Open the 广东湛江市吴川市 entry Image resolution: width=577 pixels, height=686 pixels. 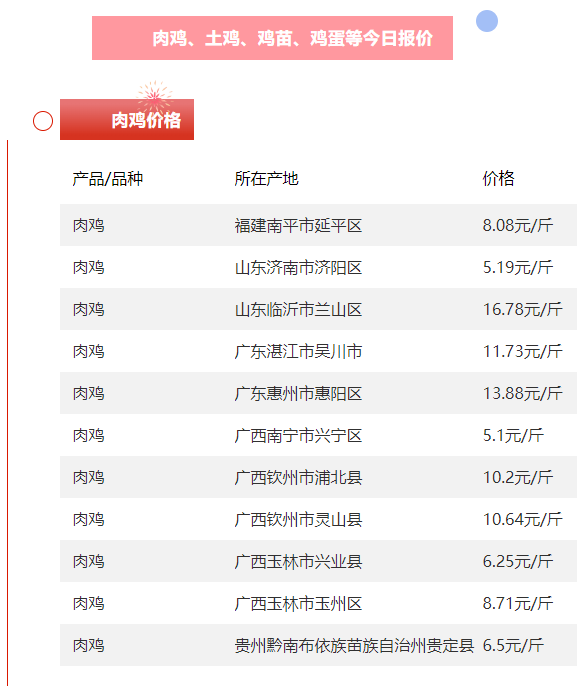click(x=318, y=351)
